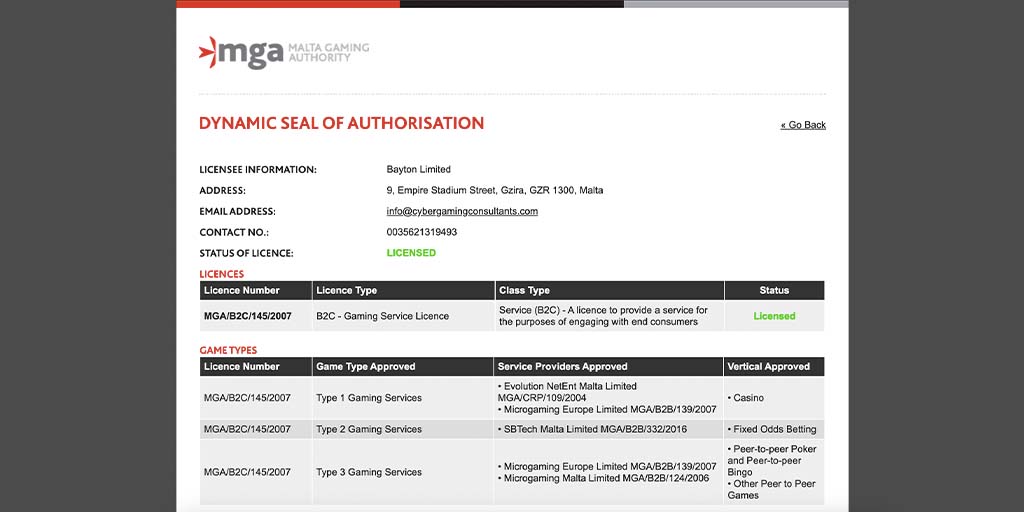This screenshot has width=1024, height=512.
Task: Click the Class Type column header
Action: [x=609, y=291]
